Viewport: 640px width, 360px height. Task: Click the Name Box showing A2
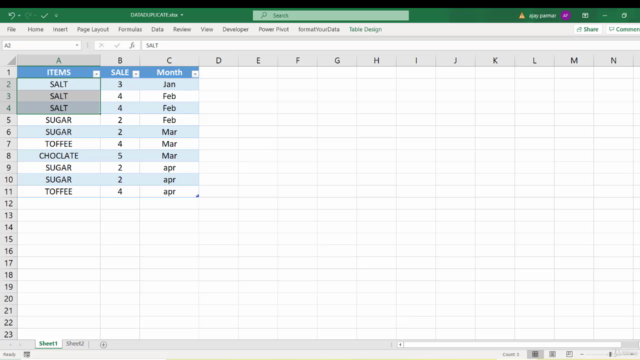(38, 45)
